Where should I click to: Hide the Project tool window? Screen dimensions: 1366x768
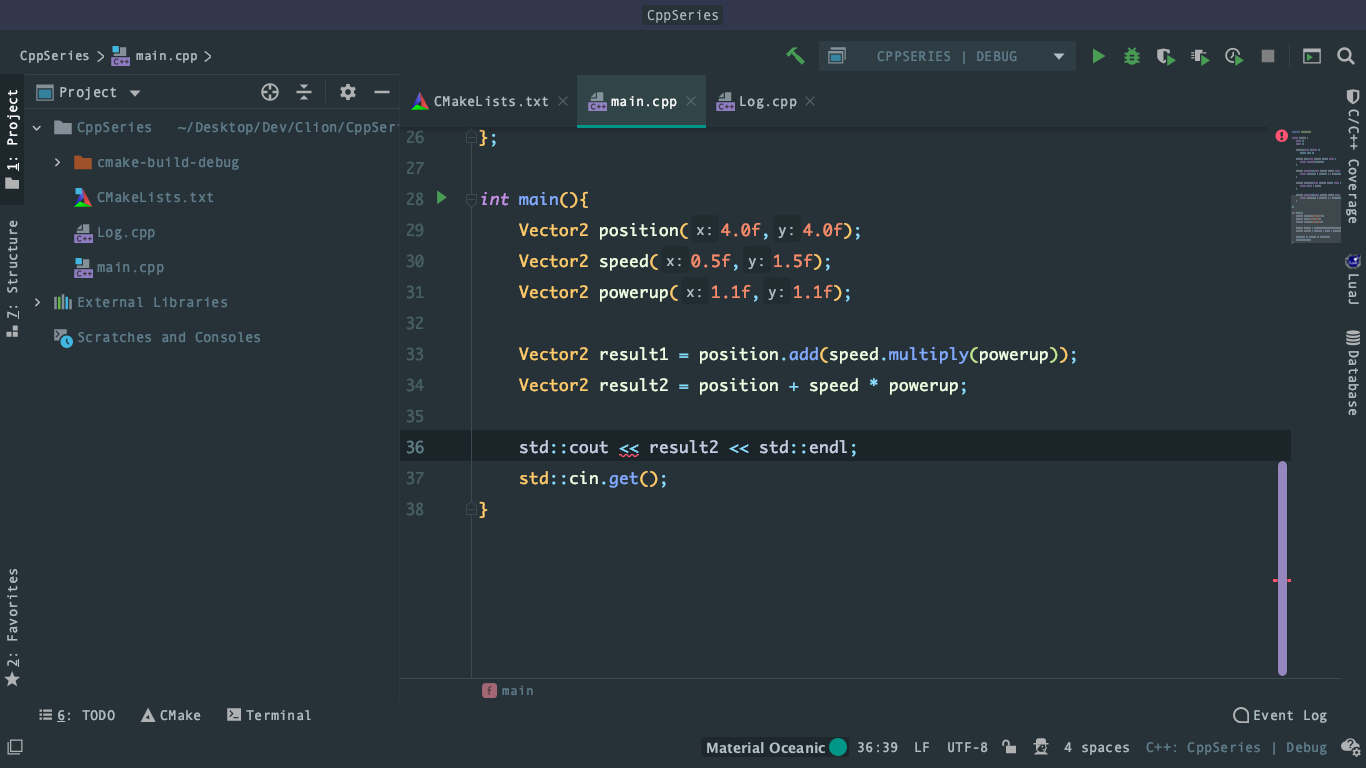point(382,92)
